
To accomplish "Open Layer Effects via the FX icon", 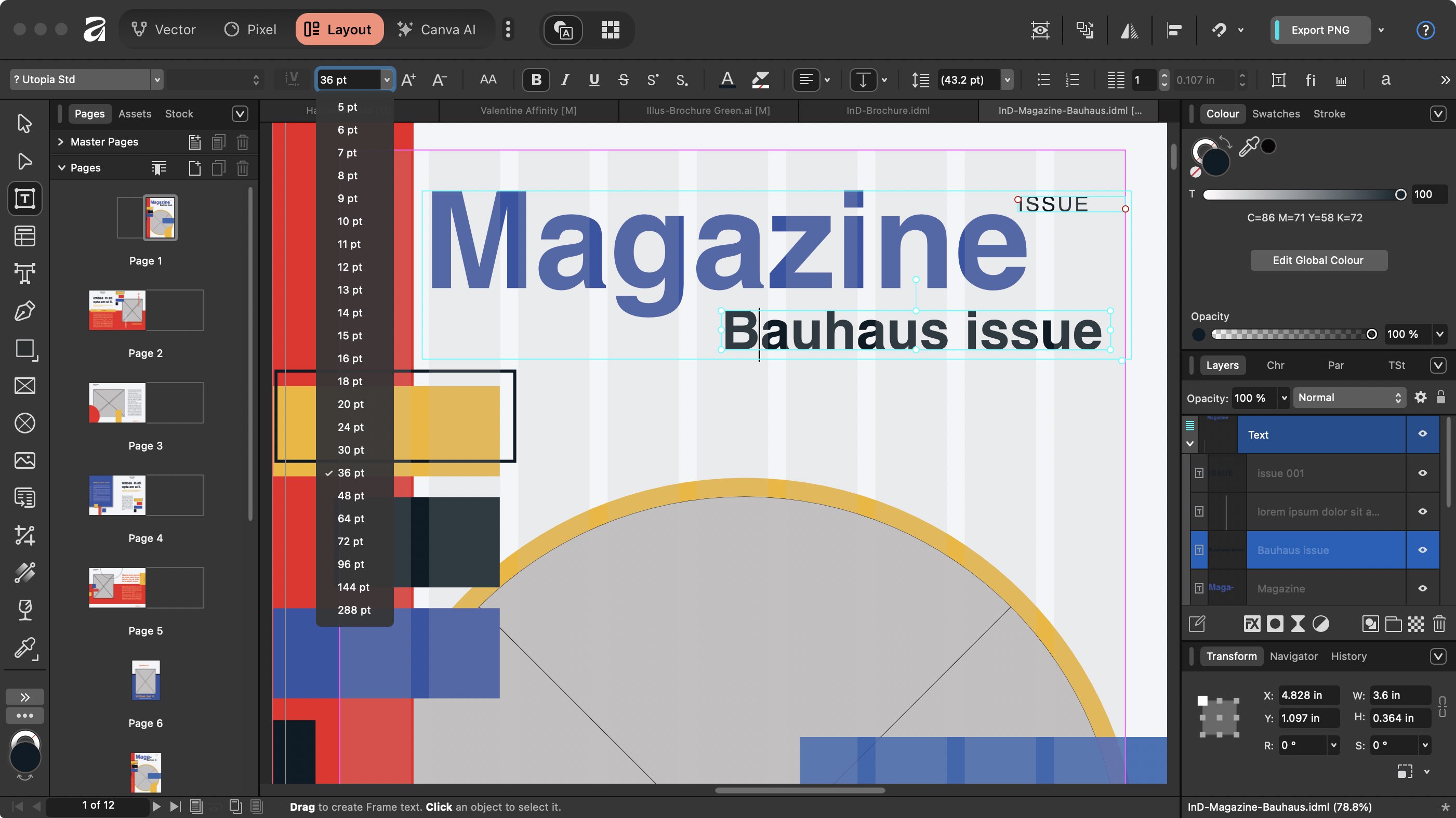I will tap(1251, 624).
